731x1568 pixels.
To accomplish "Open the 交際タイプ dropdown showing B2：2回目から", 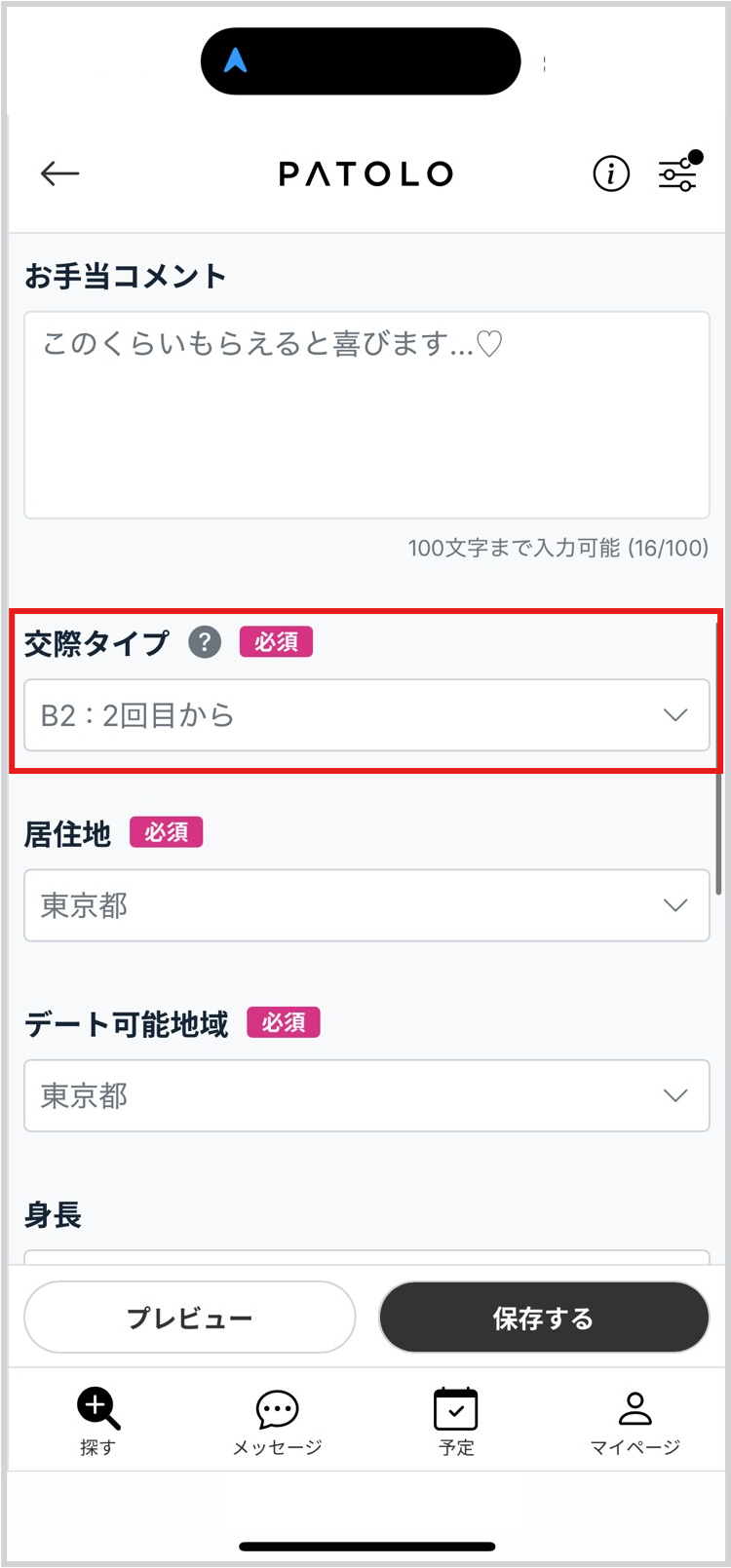I will coord(366,715).
